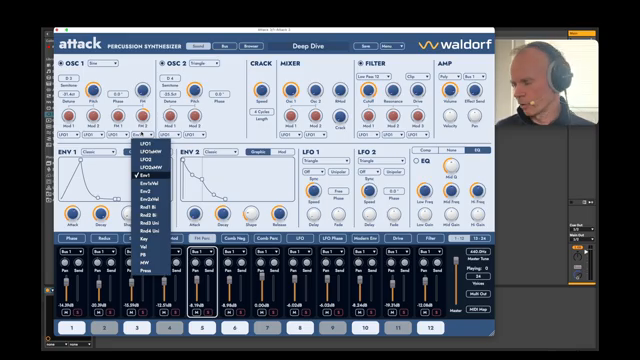Click the OSC 1 FM 2 knob
The height and width of the screenshot is (360, 640).
tap(142, 116)
